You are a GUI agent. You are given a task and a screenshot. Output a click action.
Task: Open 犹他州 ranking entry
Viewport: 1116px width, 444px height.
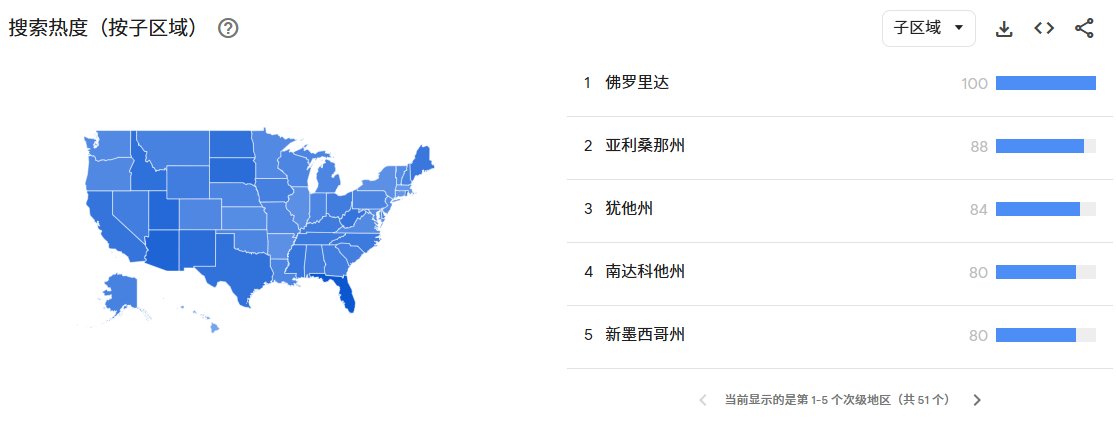click(x=629, y=209)
